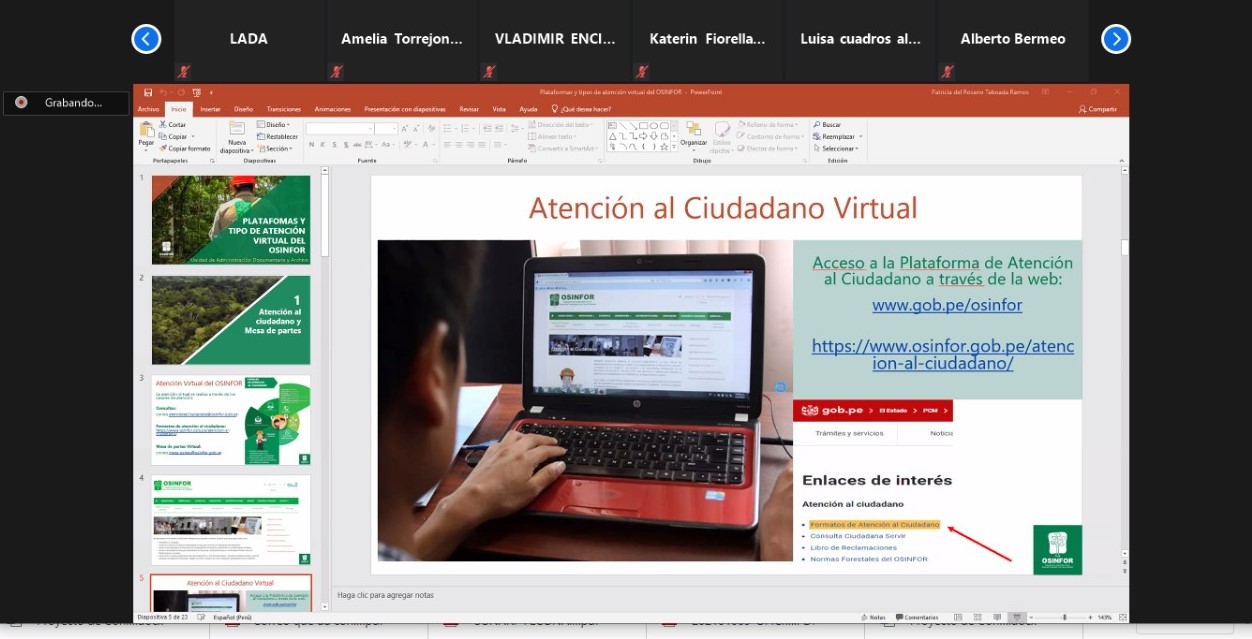Select slide 2 thumbnail Atención al ciudadano
Viewport: 1252px width, 639px height.
(x=231, y=320)
